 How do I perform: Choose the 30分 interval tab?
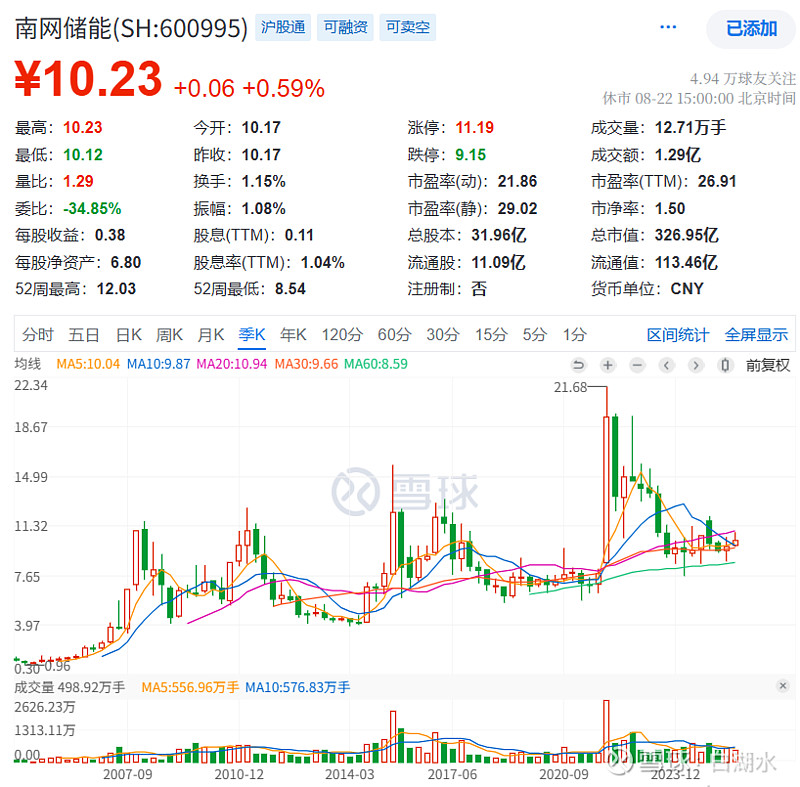point(443,335)
